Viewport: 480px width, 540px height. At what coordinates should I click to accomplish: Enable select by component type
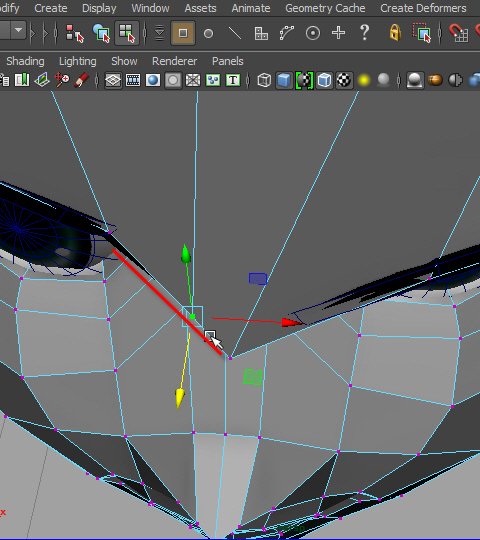tap(127, 33)
